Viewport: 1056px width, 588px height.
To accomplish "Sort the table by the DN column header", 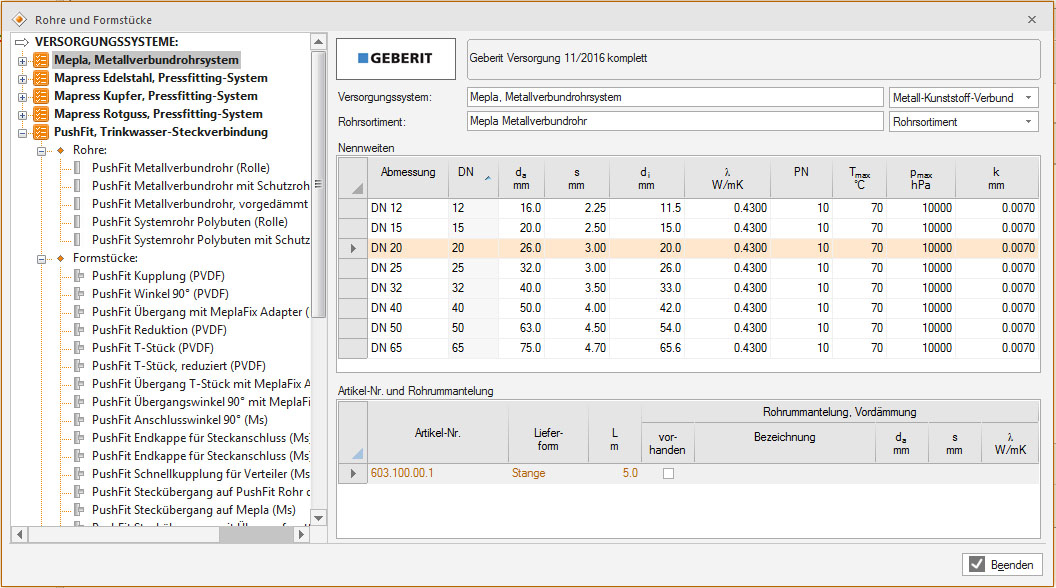I will click(x=473, y=178).
